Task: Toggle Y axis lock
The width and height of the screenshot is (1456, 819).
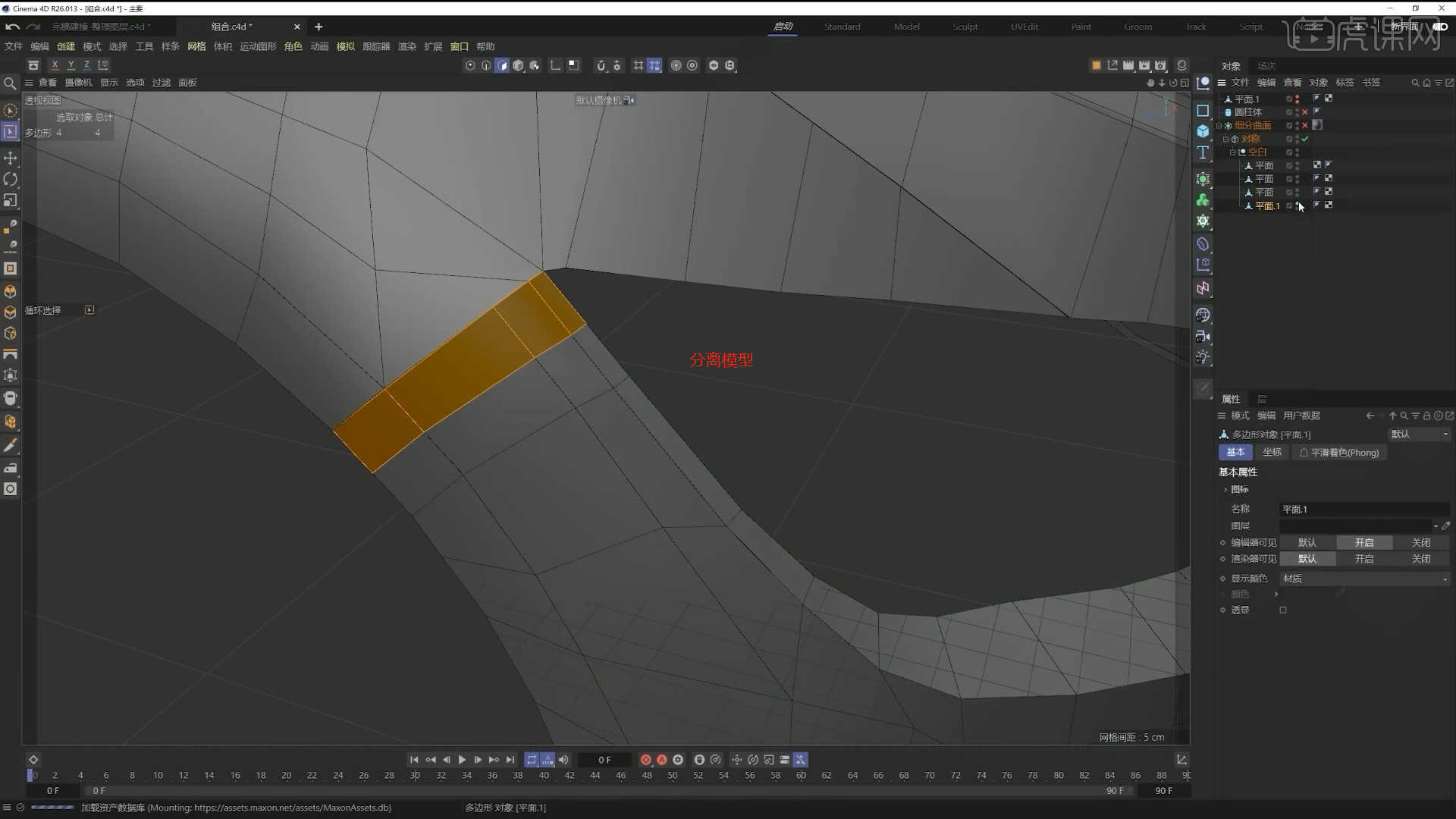Action: pos(71,65)
